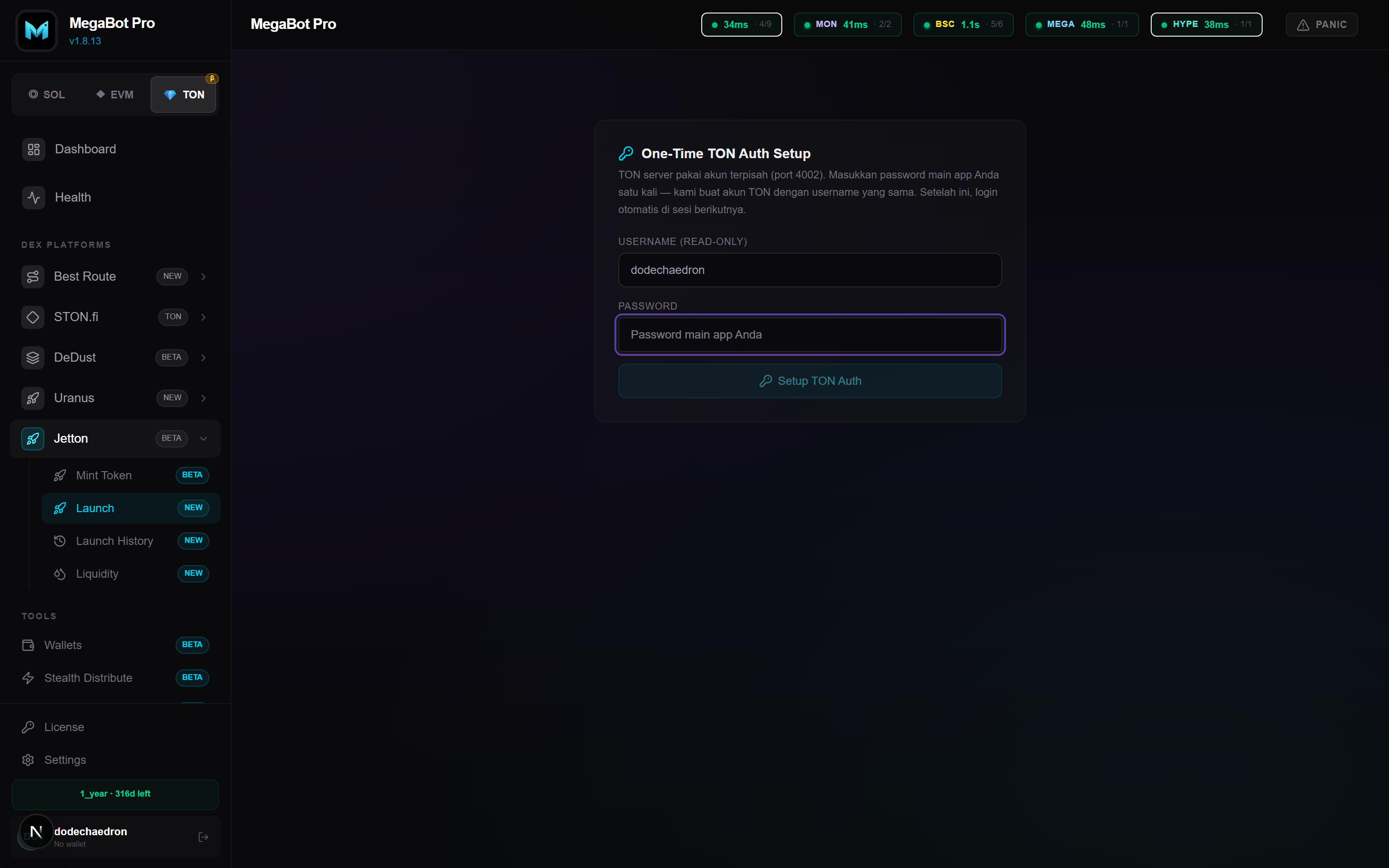Click the PANIC button
Screen dimensions: 1389x868
[1321, 25]
